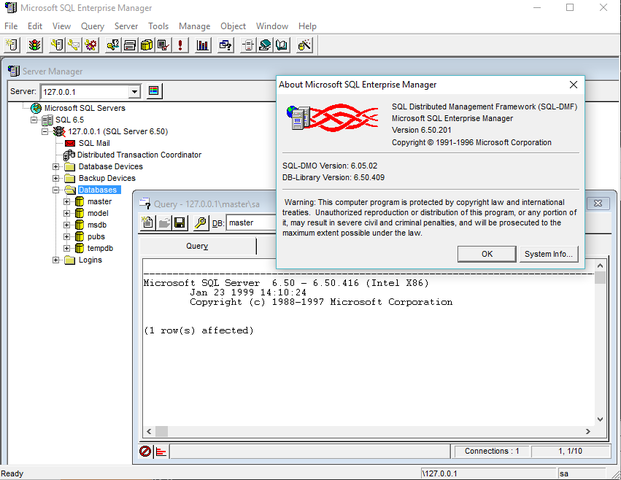The width and height of the screenshot is (621, 480).
Task: Click the yellow wrench query options icon
Action: [x=201, y=223]
